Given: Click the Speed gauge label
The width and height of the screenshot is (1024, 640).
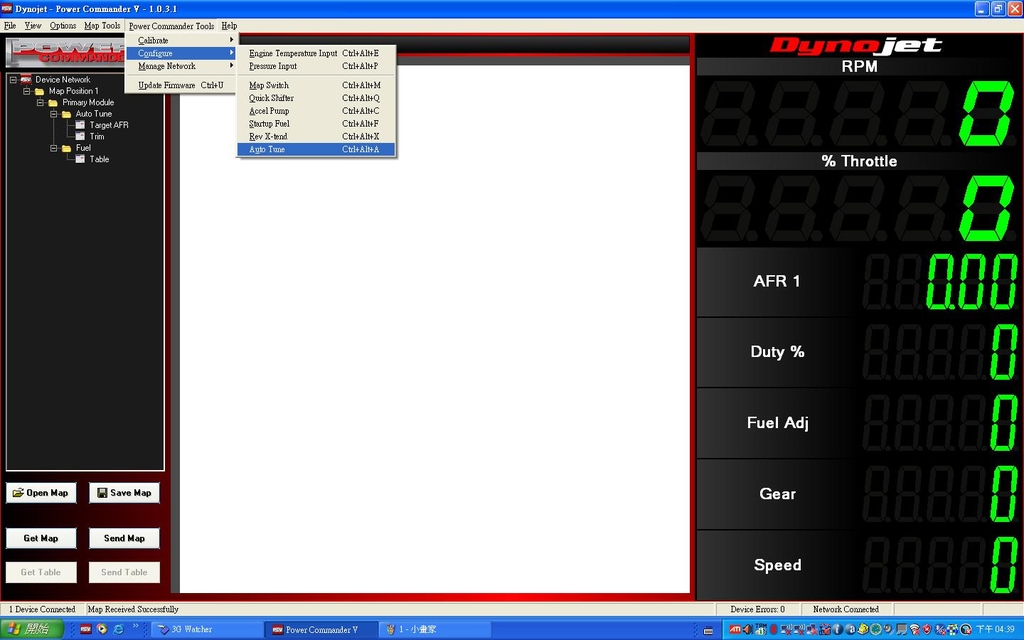Looking at the screenshot, I should tap(777, 566).
